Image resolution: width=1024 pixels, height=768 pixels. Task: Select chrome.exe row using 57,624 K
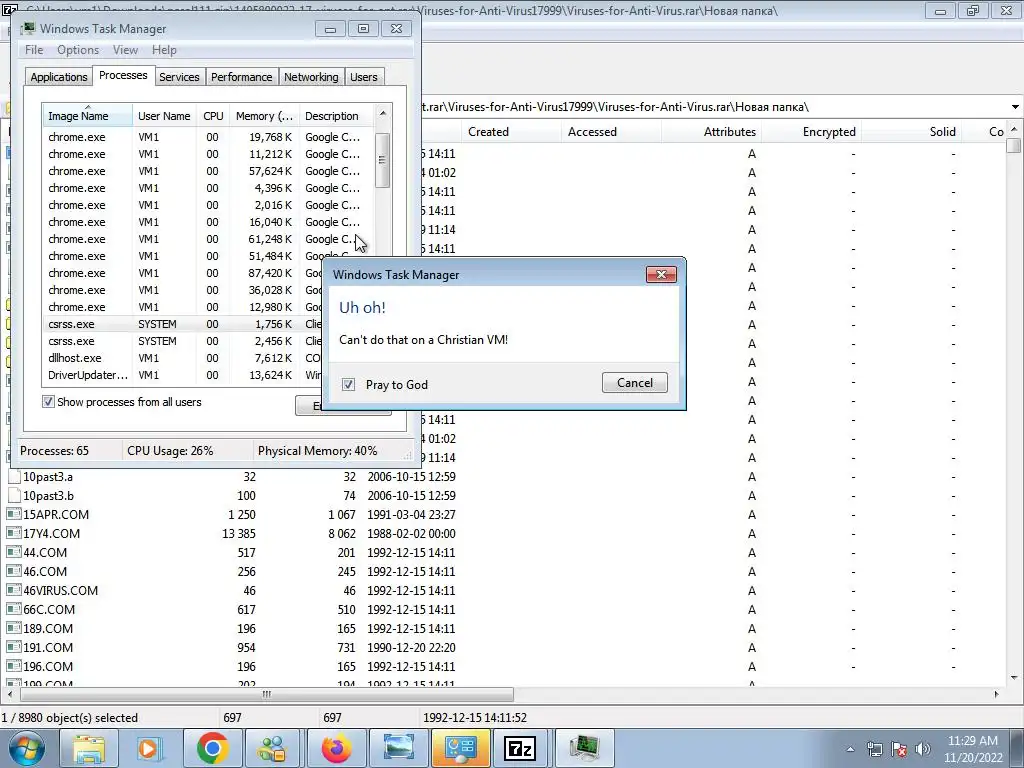click(209, 171)
